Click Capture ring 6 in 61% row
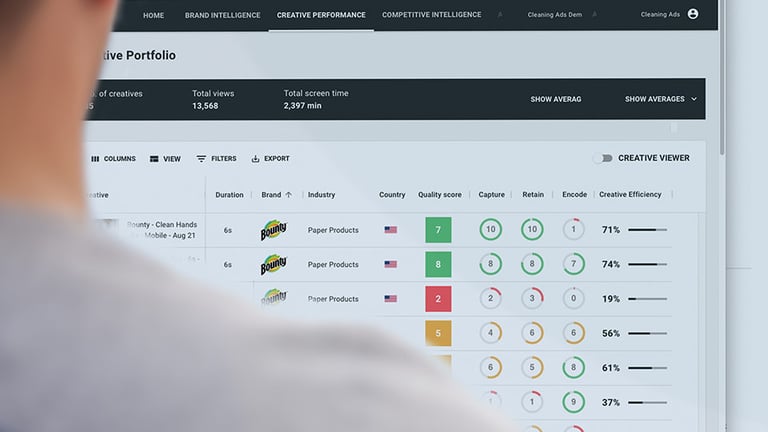 point(490,367)
